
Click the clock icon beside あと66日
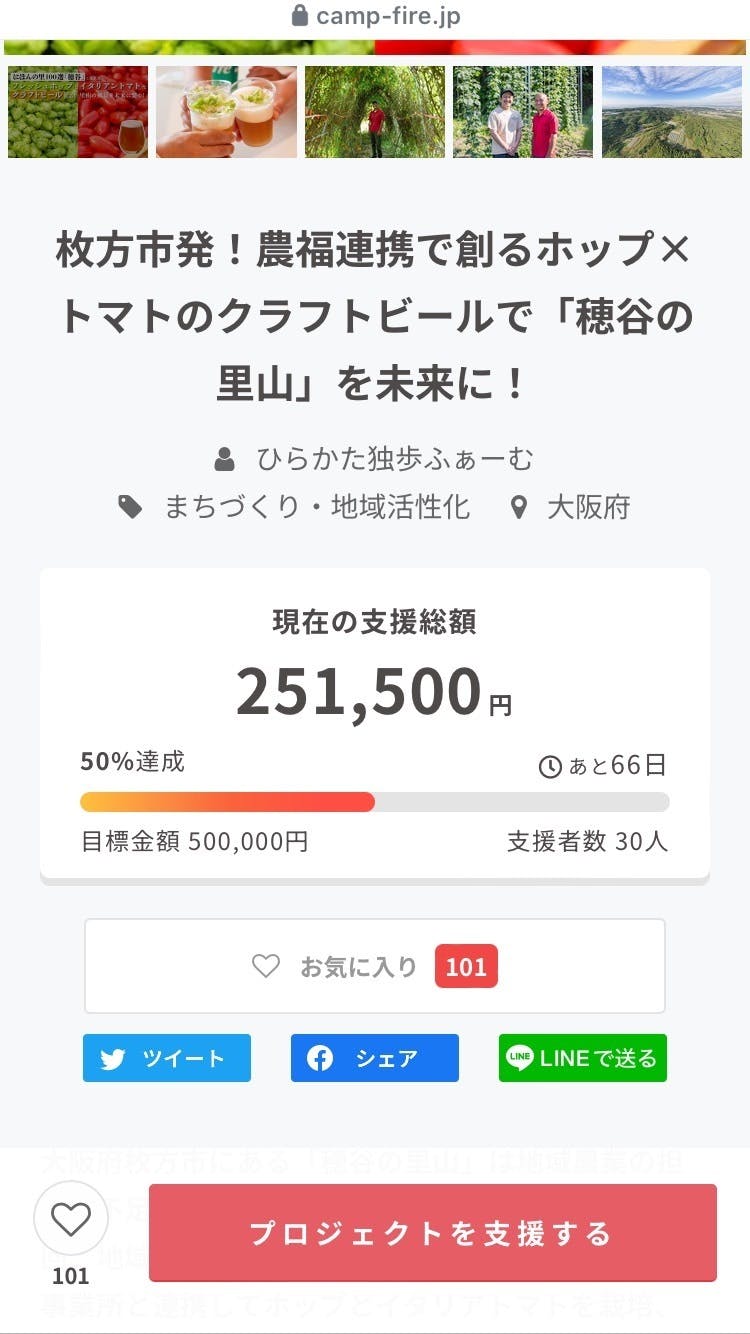550,767
